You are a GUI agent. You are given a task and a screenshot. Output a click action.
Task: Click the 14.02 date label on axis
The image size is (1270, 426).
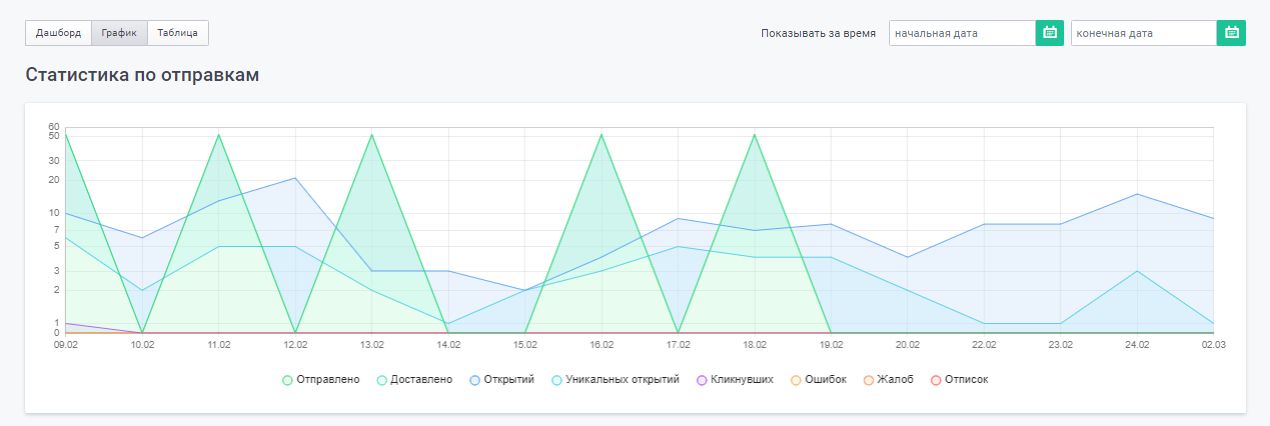coord(448,344)
